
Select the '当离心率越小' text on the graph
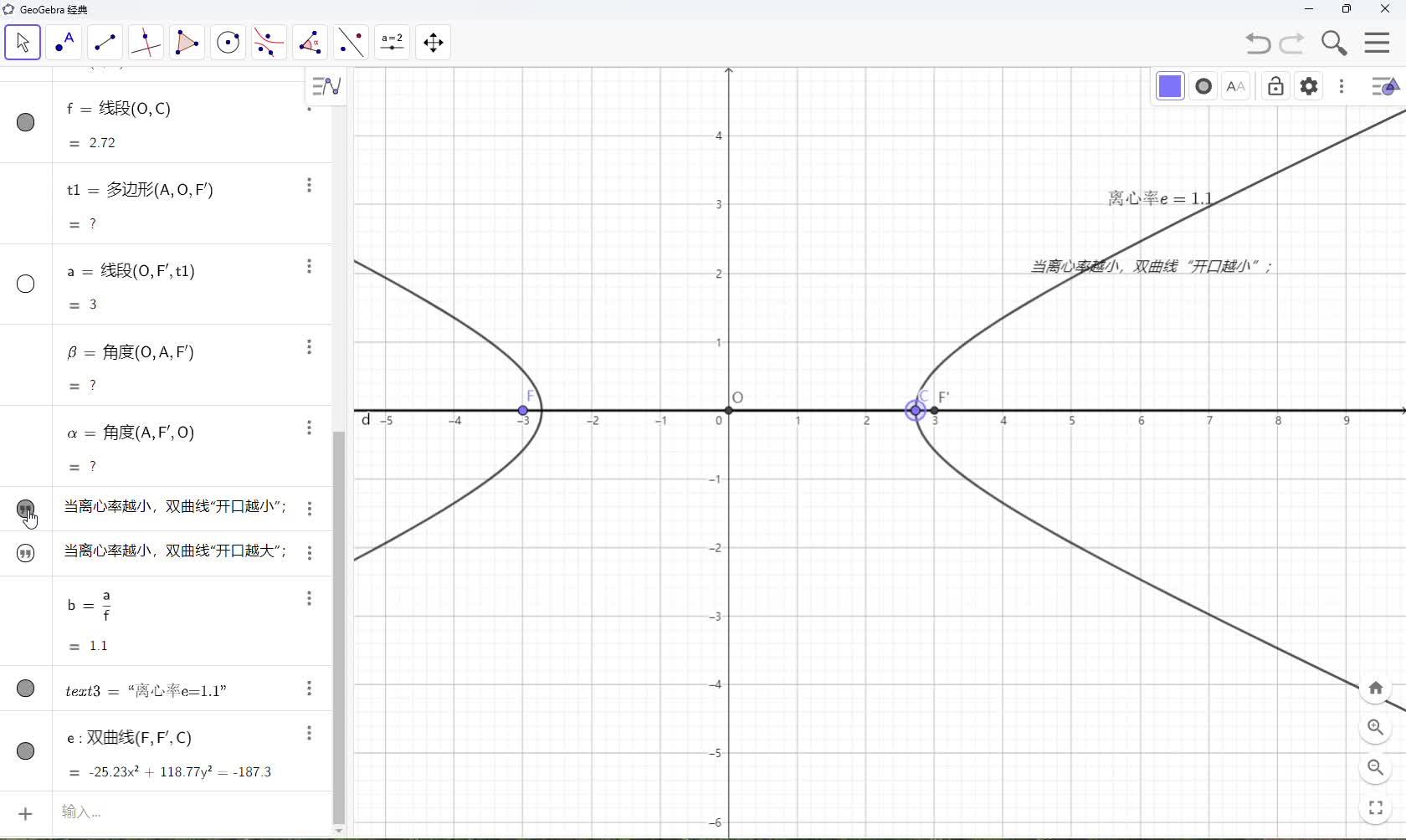pos(1152,266)
